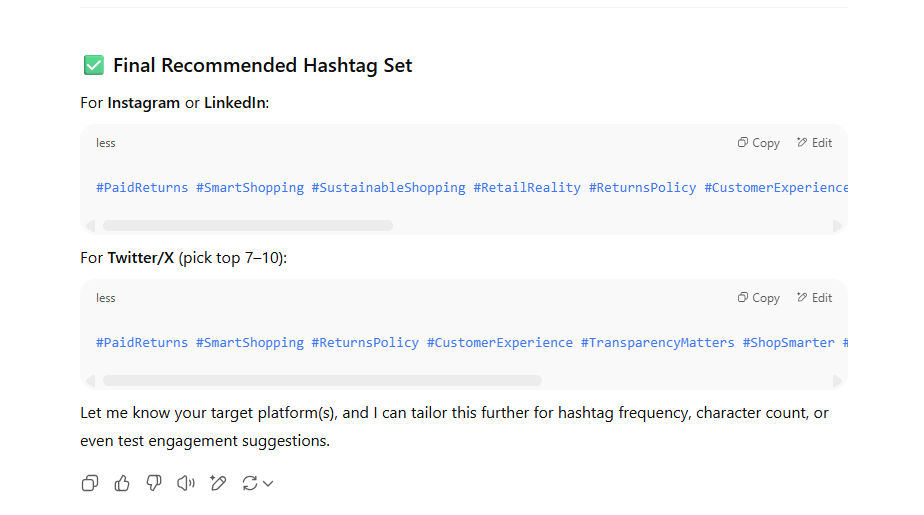
Task: Give thumbs down to this response
Action: point(154,483)
